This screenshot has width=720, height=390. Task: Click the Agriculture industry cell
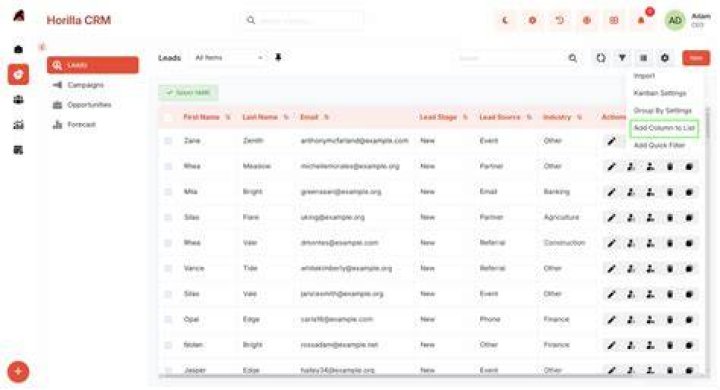561,217
